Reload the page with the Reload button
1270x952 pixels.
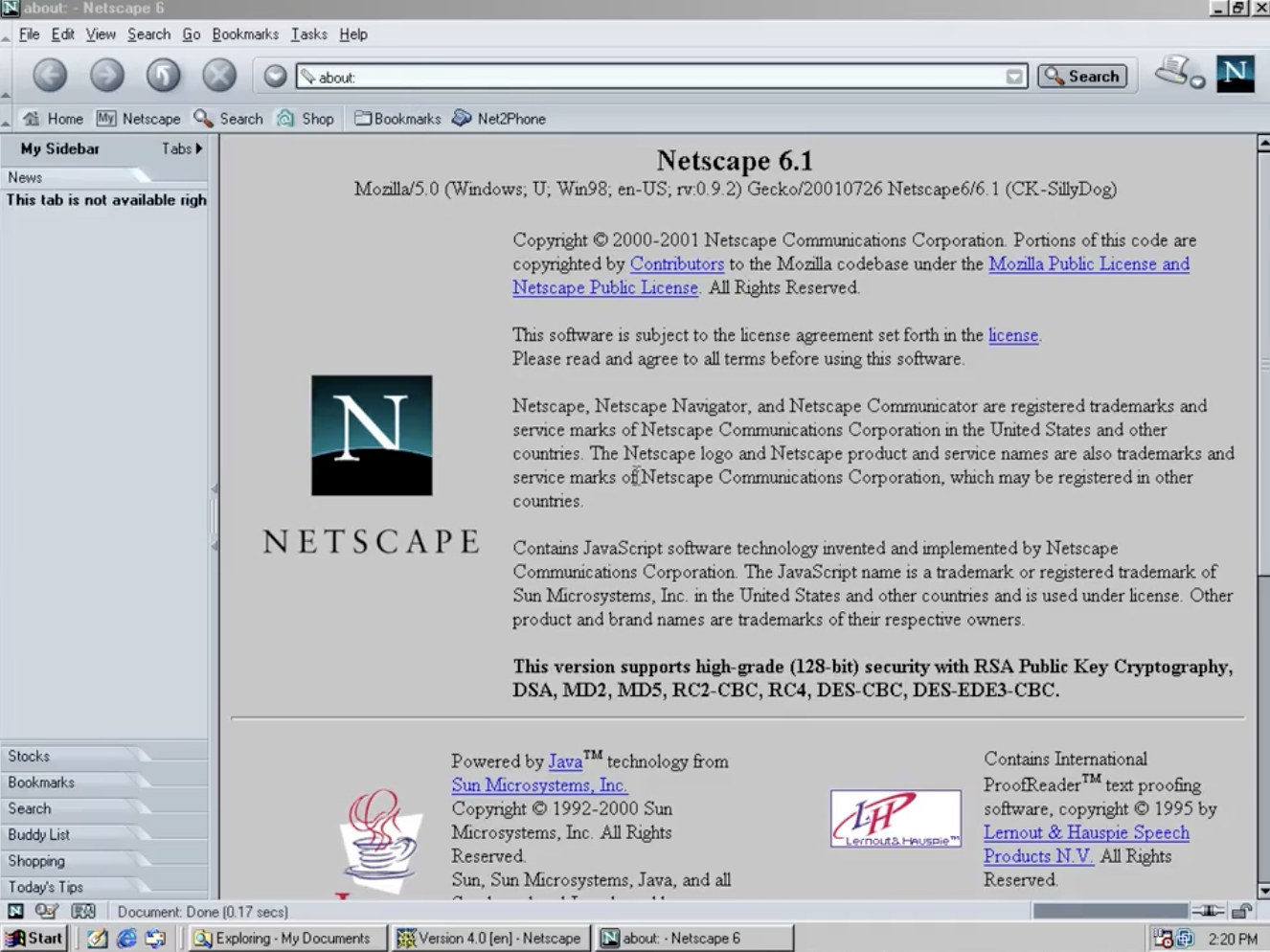(x=163, y=75)
